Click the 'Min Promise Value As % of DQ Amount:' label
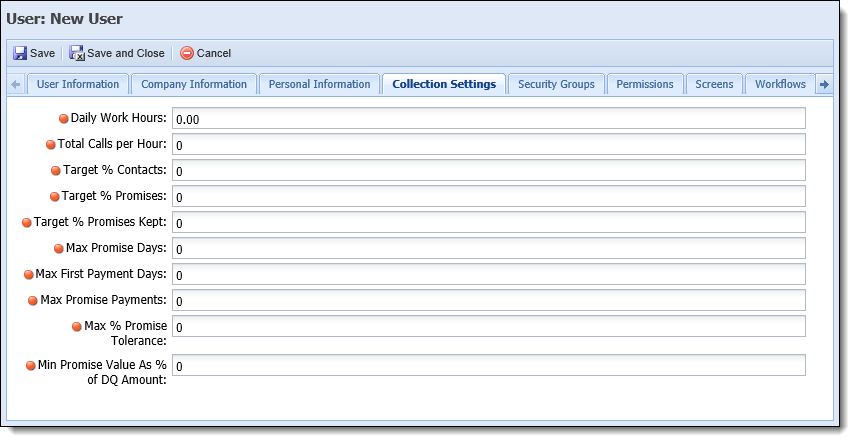This screenshot has height=442, width=855. 103,372
